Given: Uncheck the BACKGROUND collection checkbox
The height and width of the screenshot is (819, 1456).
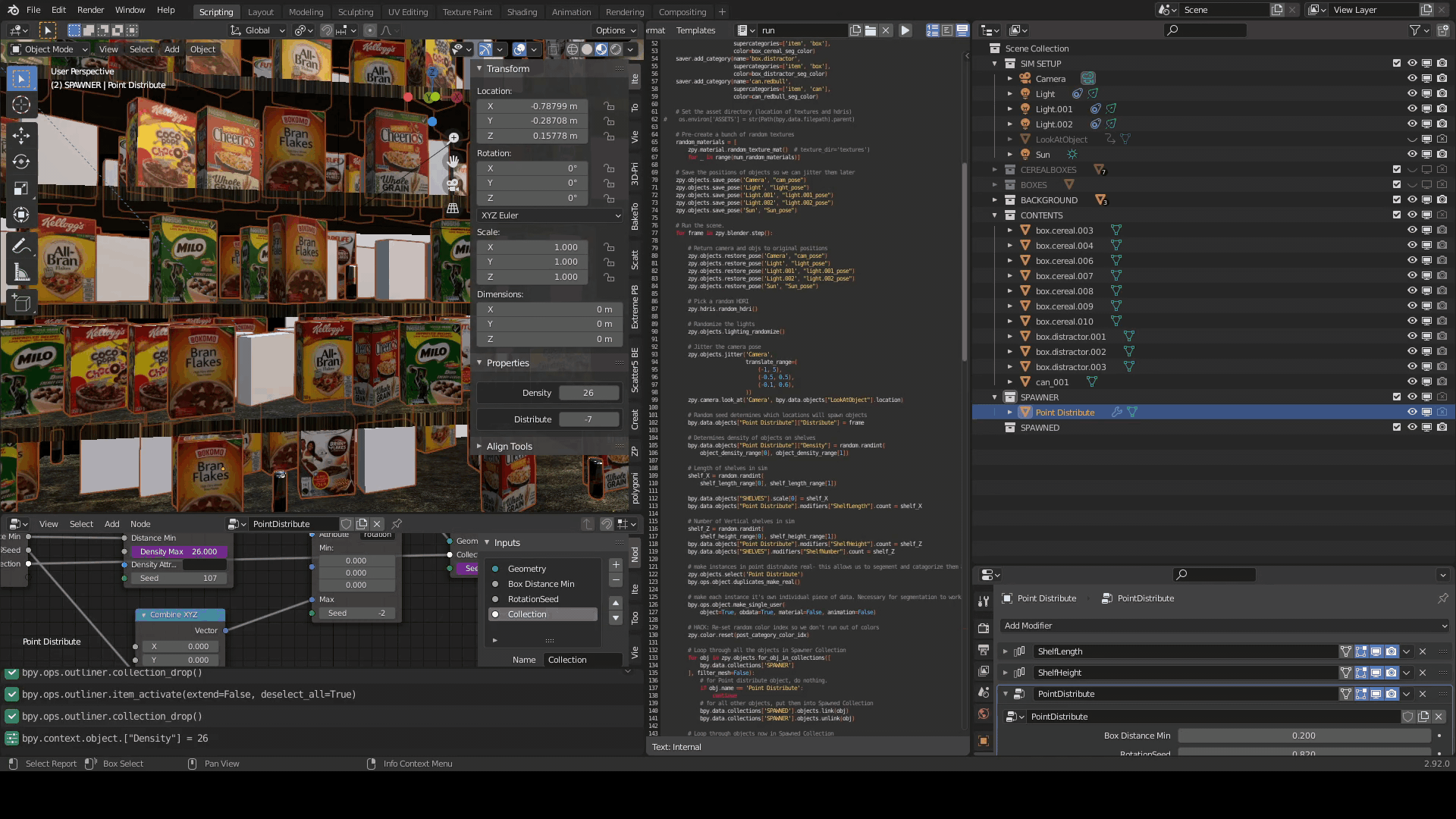Looking at the screenshot, I should pos(1397,200).
